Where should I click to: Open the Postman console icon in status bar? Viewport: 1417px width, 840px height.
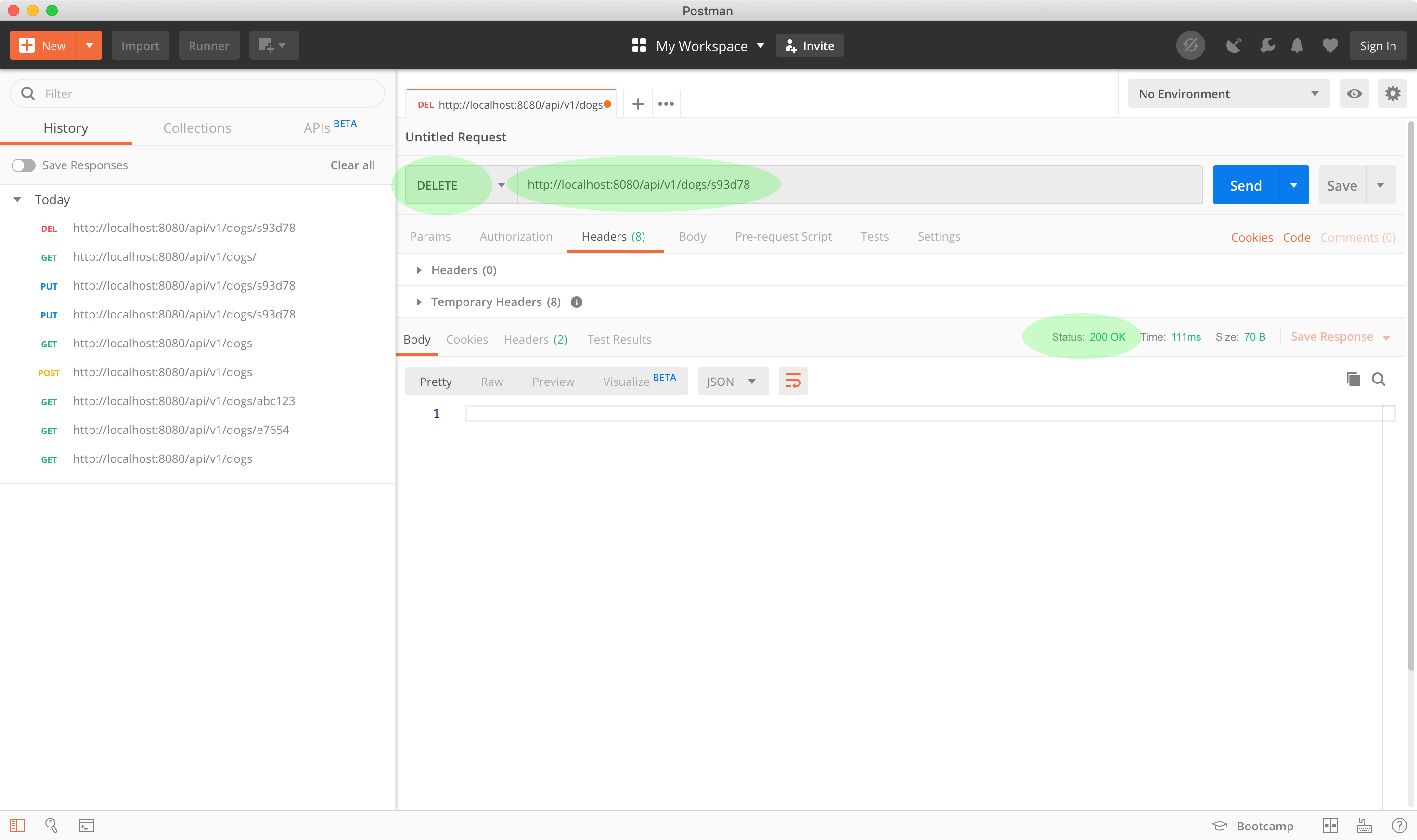(86, 825)
